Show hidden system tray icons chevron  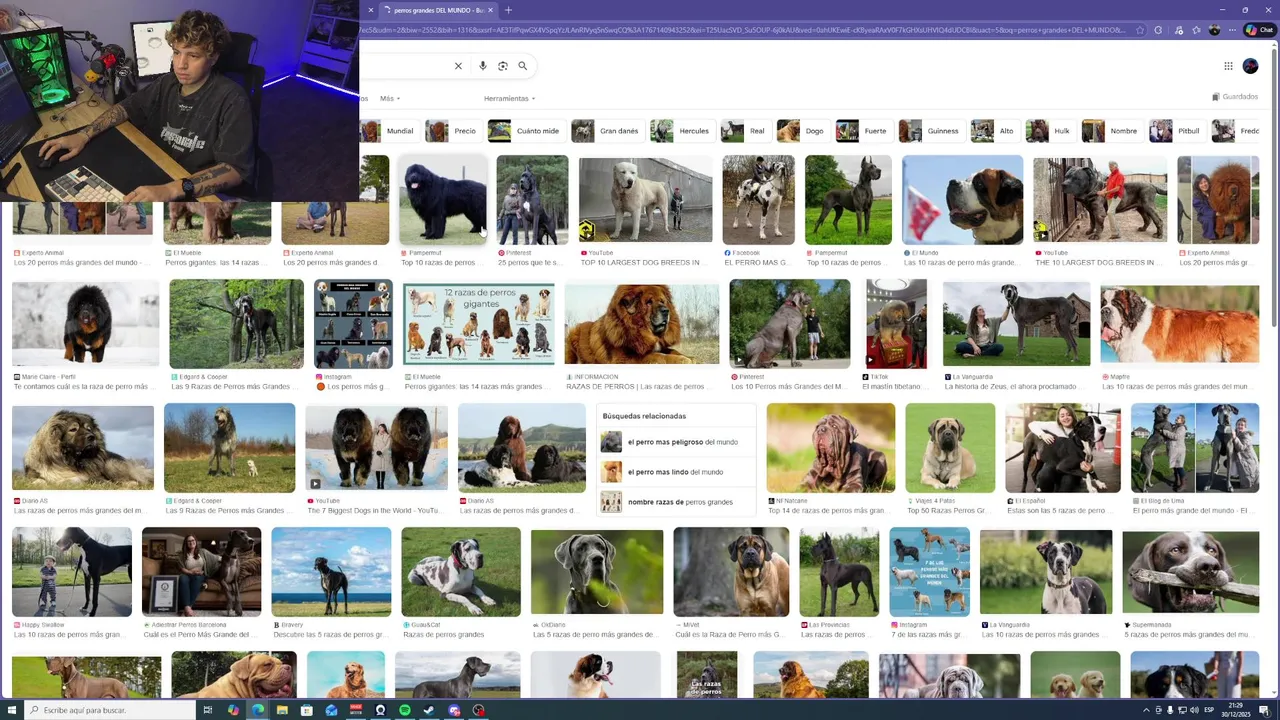[1146, 710]
